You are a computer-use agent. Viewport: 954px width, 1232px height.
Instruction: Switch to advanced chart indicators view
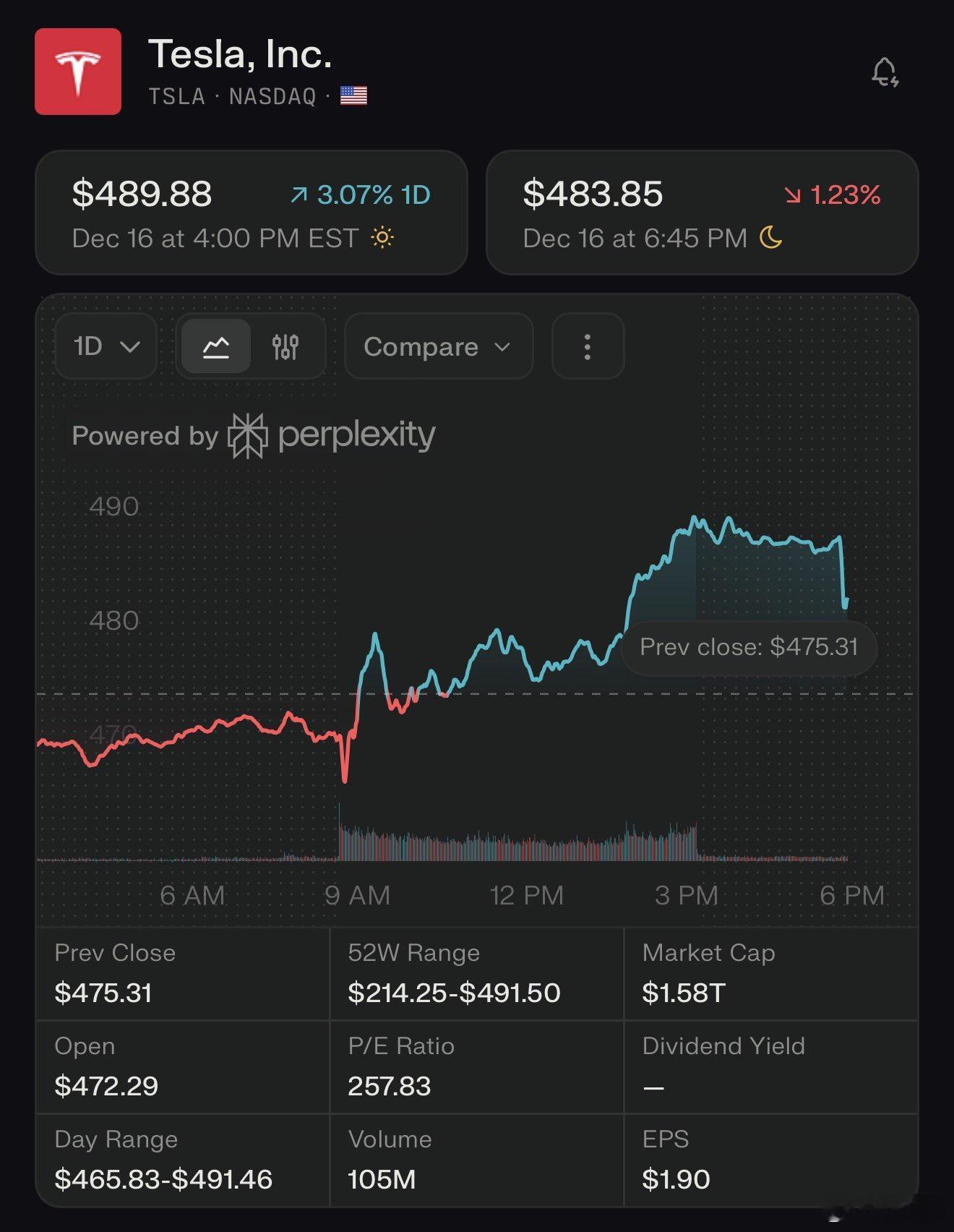(x=285, y=347)
